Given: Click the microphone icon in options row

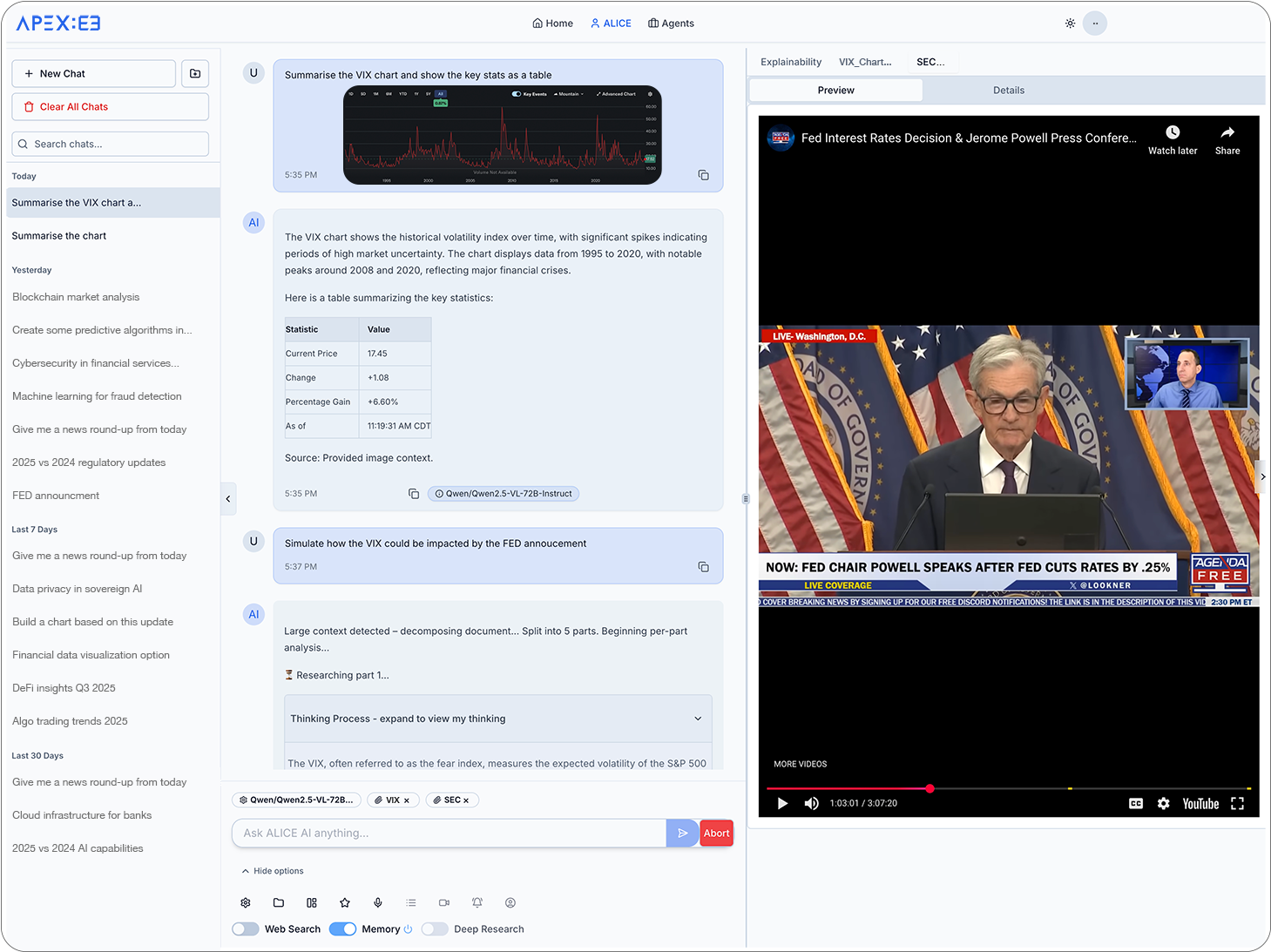Looking at the screenshot, I should (378, 903).
